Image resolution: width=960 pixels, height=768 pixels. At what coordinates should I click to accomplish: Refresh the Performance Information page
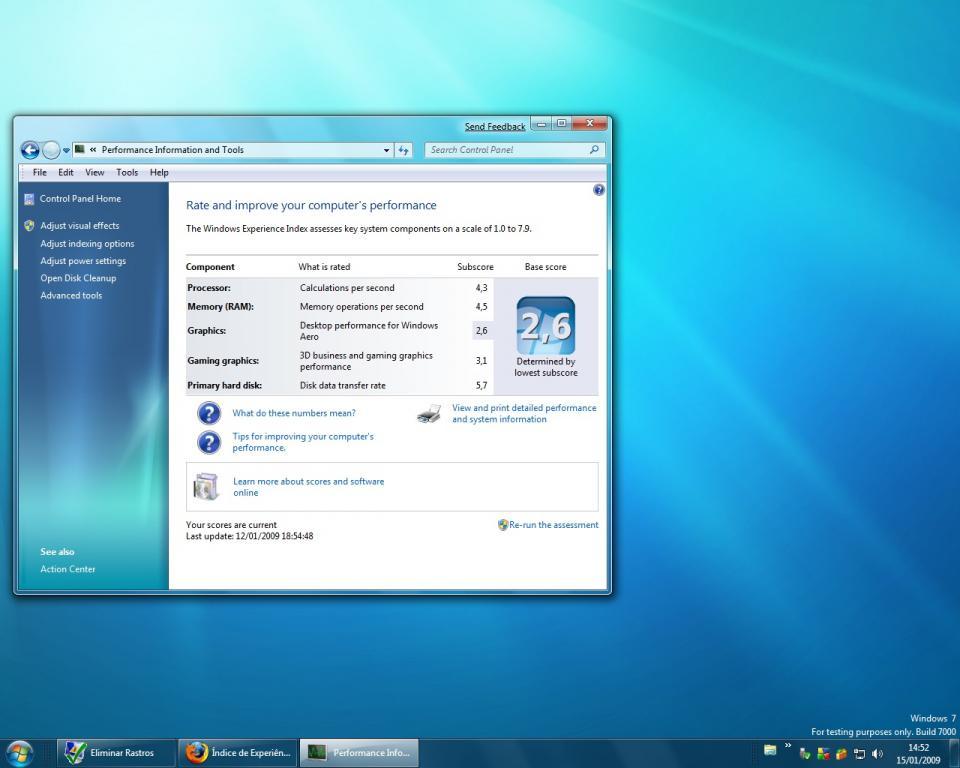click(x=403, y=150)
